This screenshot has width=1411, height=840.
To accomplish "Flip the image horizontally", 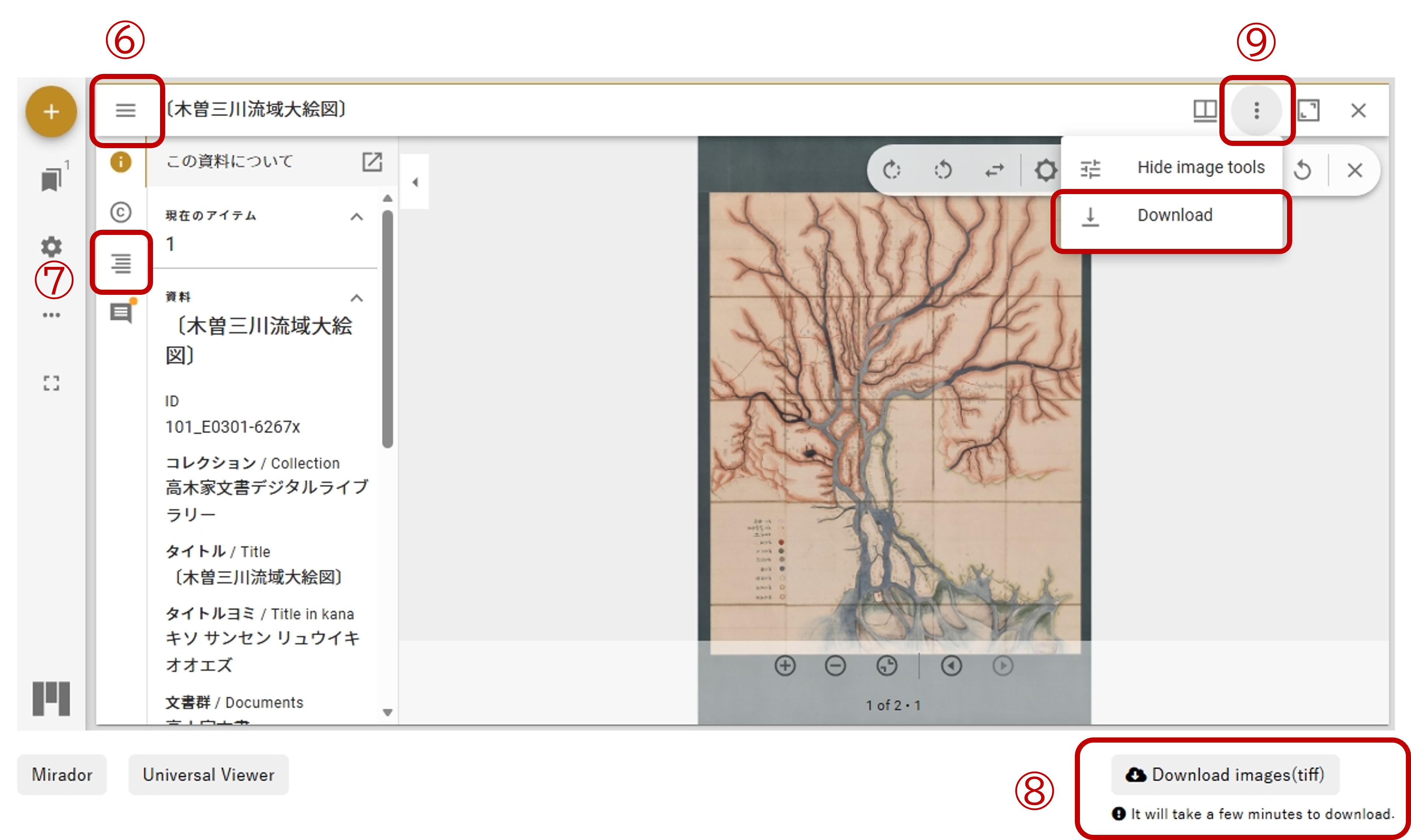I will tap(994, 170).
